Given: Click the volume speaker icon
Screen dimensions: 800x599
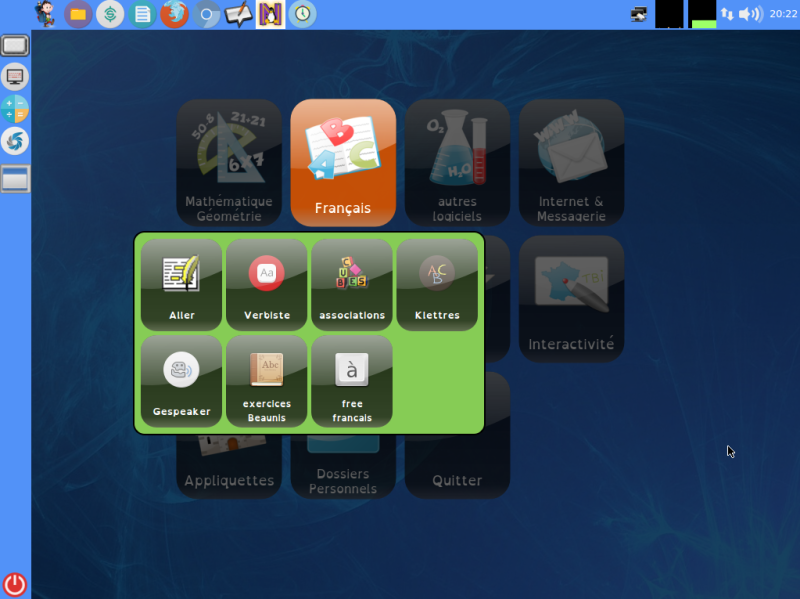Looking at the screenshot, I should [751, 14].
